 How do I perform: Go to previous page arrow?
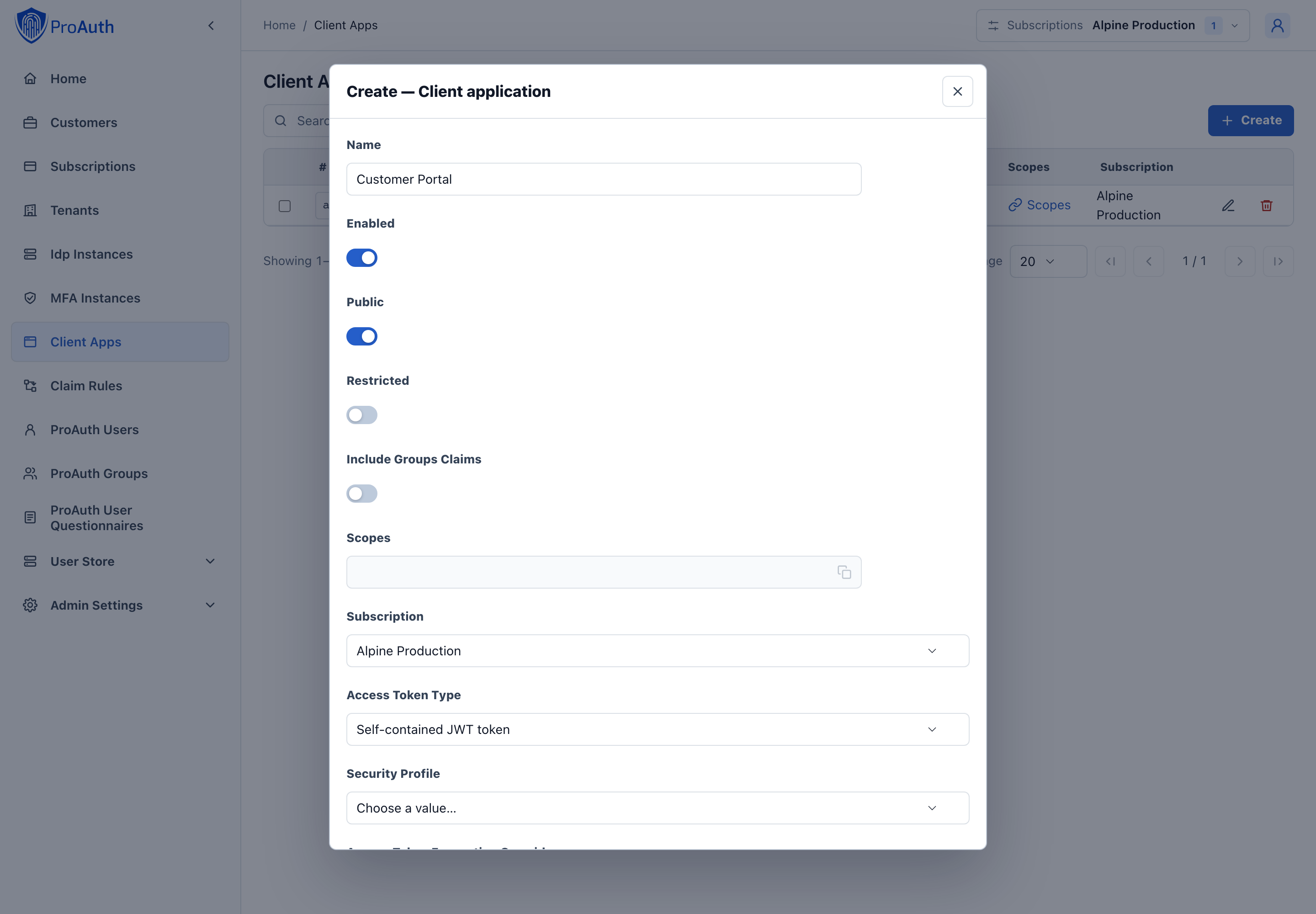pos(1148,261)
